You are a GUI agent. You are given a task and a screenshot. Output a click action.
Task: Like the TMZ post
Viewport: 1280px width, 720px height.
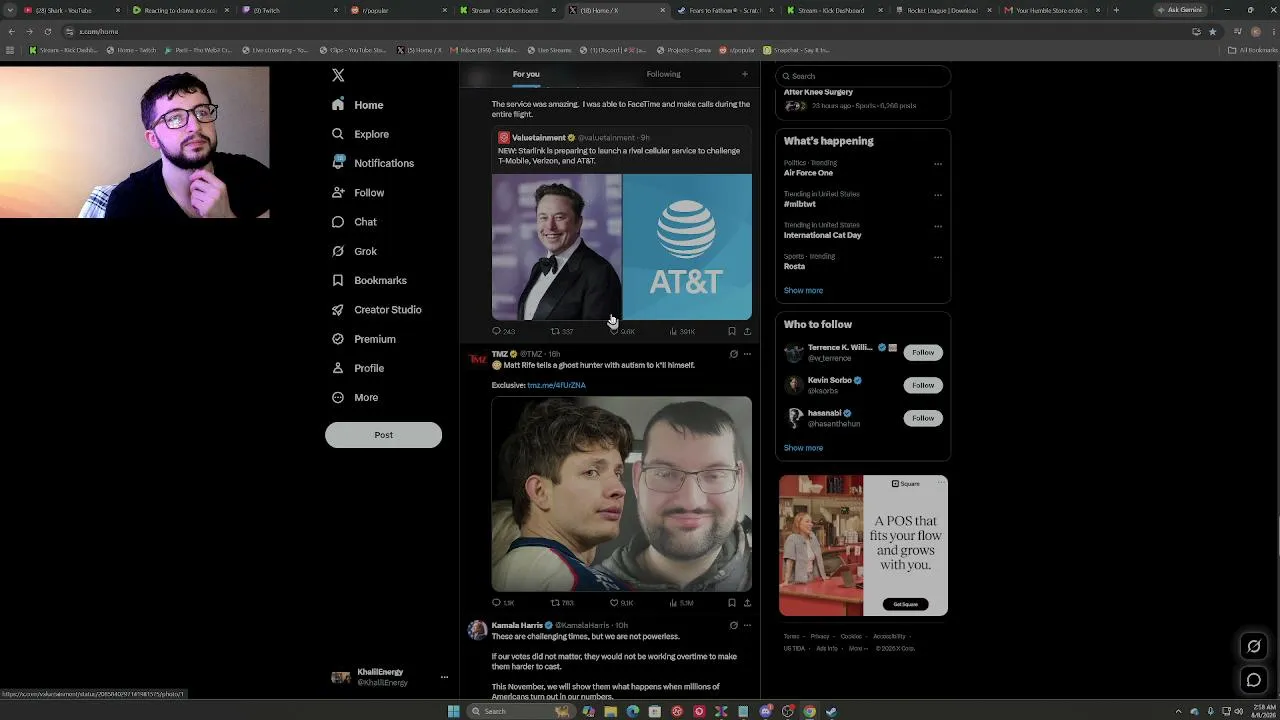point(621,603)
